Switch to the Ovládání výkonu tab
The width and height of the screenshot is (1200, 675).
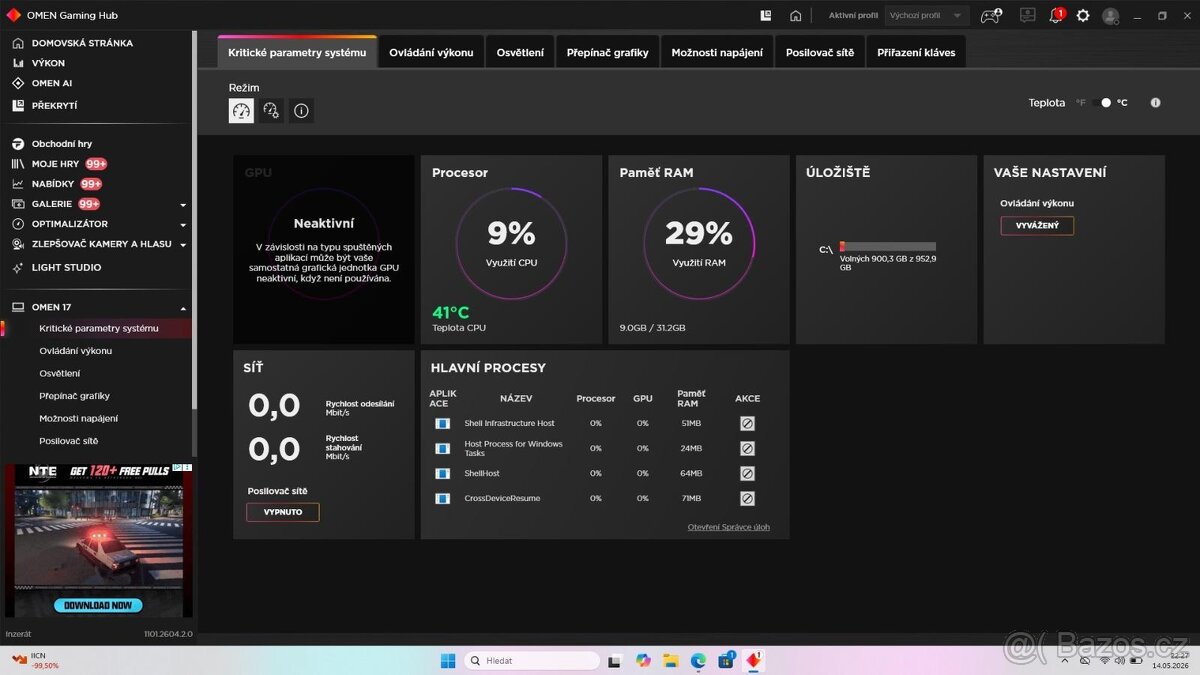point(431,52)
